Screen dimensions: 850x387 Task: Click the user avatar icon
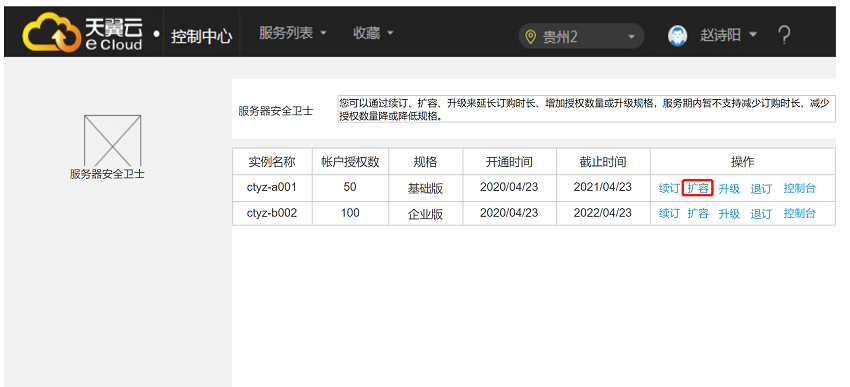click(678, 36)
